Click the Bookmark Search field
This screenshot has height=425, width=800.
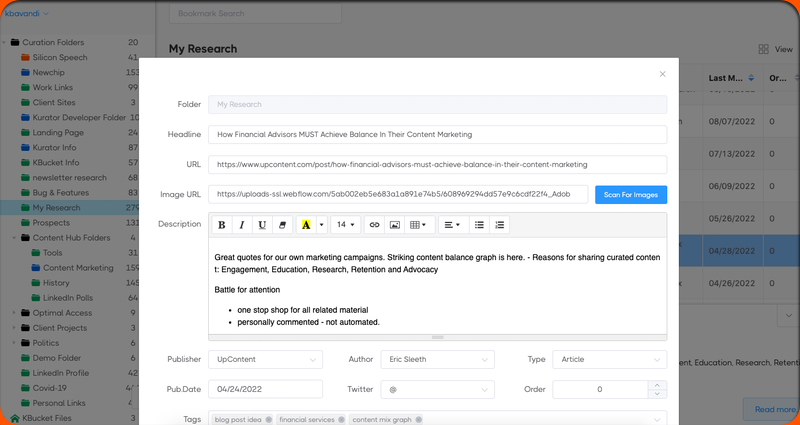[x=255, y=14]
